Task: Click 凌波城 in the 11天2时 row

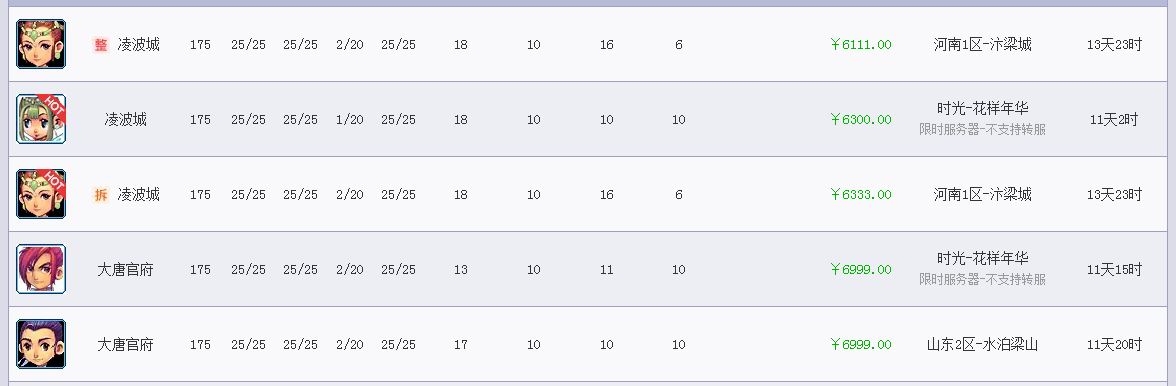Action: pyautogui.click(x=125, y=120)
